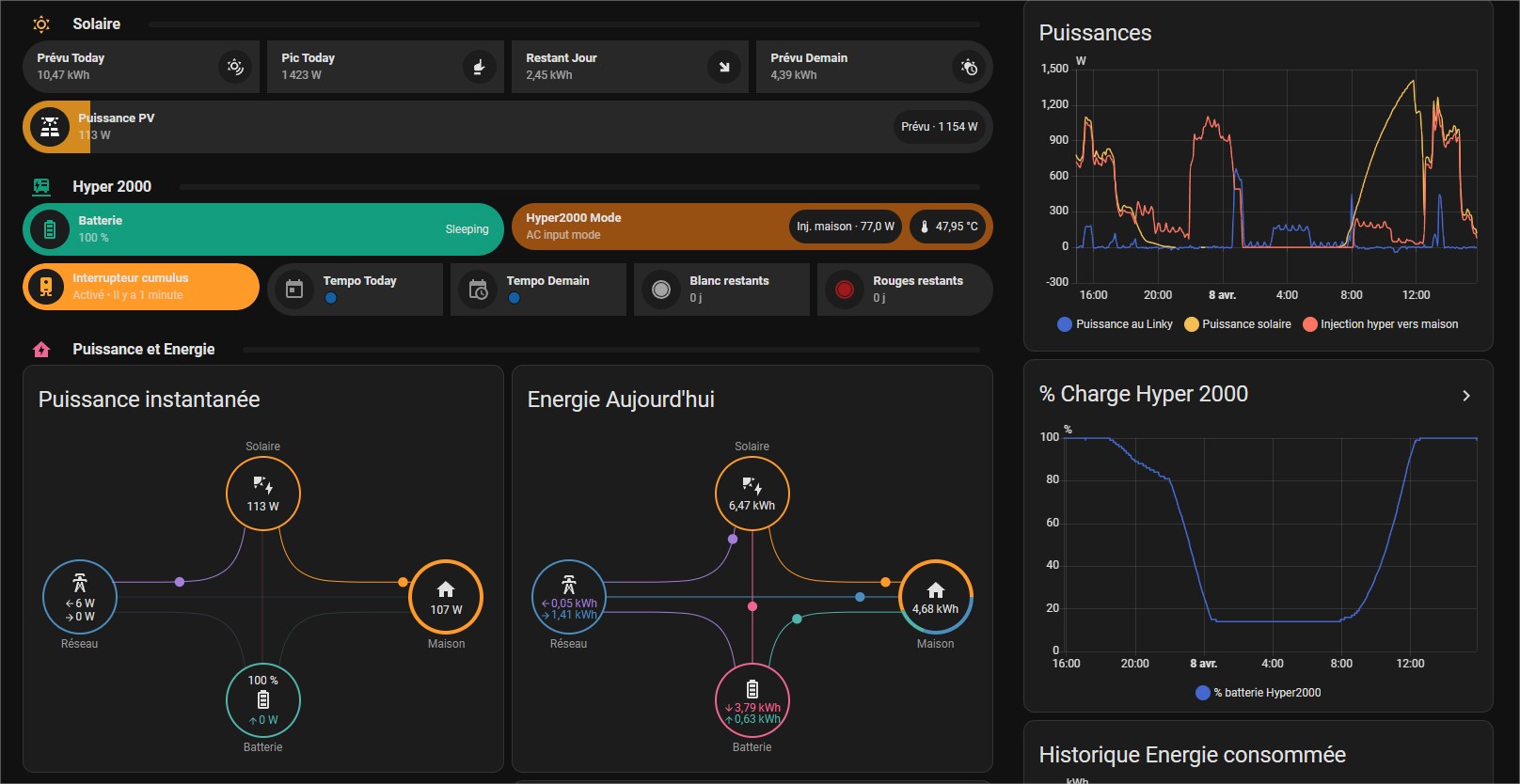Expand the % Charge Hyper 2000 chevron

[x=1465, y=396]
